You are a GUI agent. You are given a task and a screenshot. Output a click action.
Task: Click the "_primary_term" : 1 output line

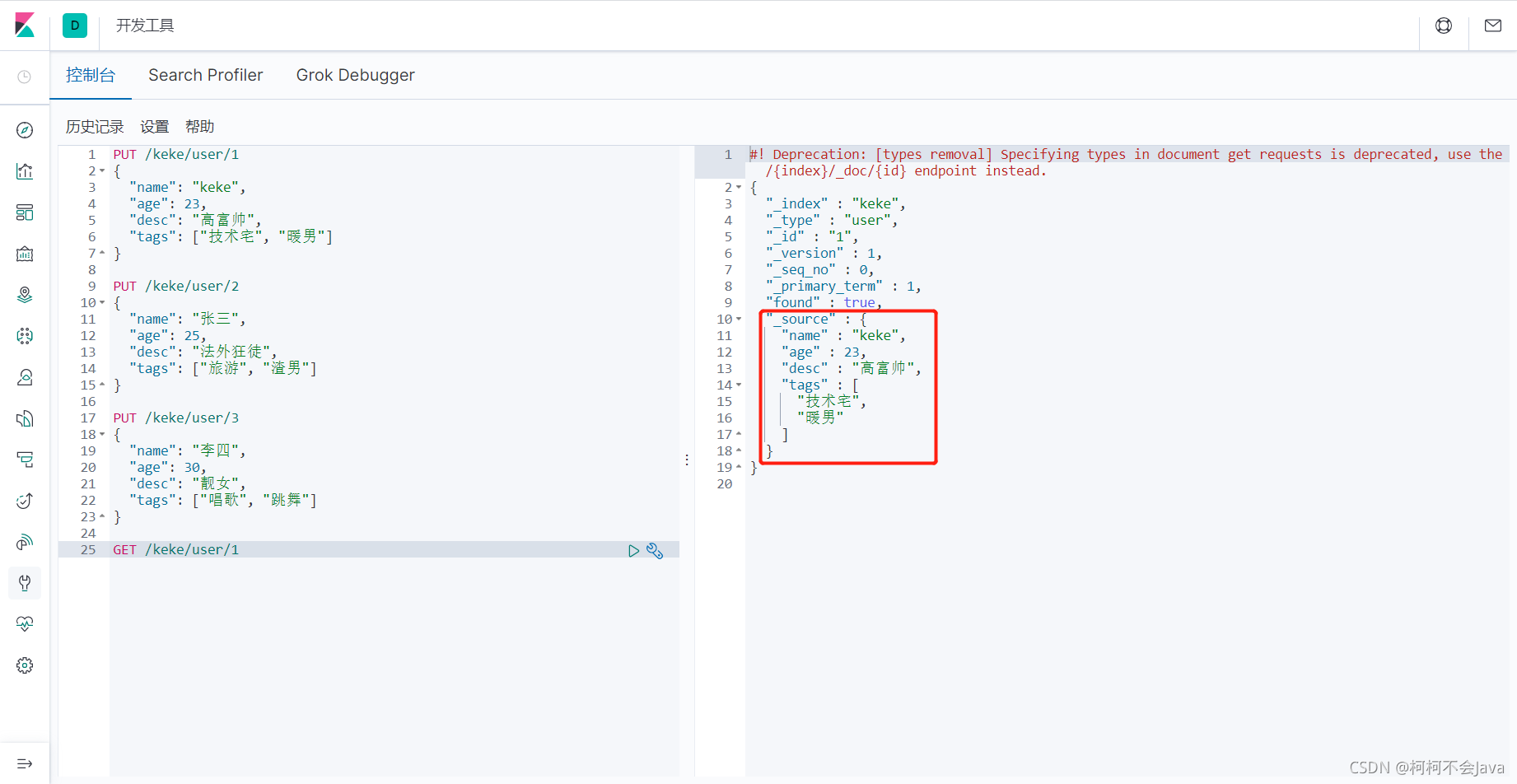[843, 286]
